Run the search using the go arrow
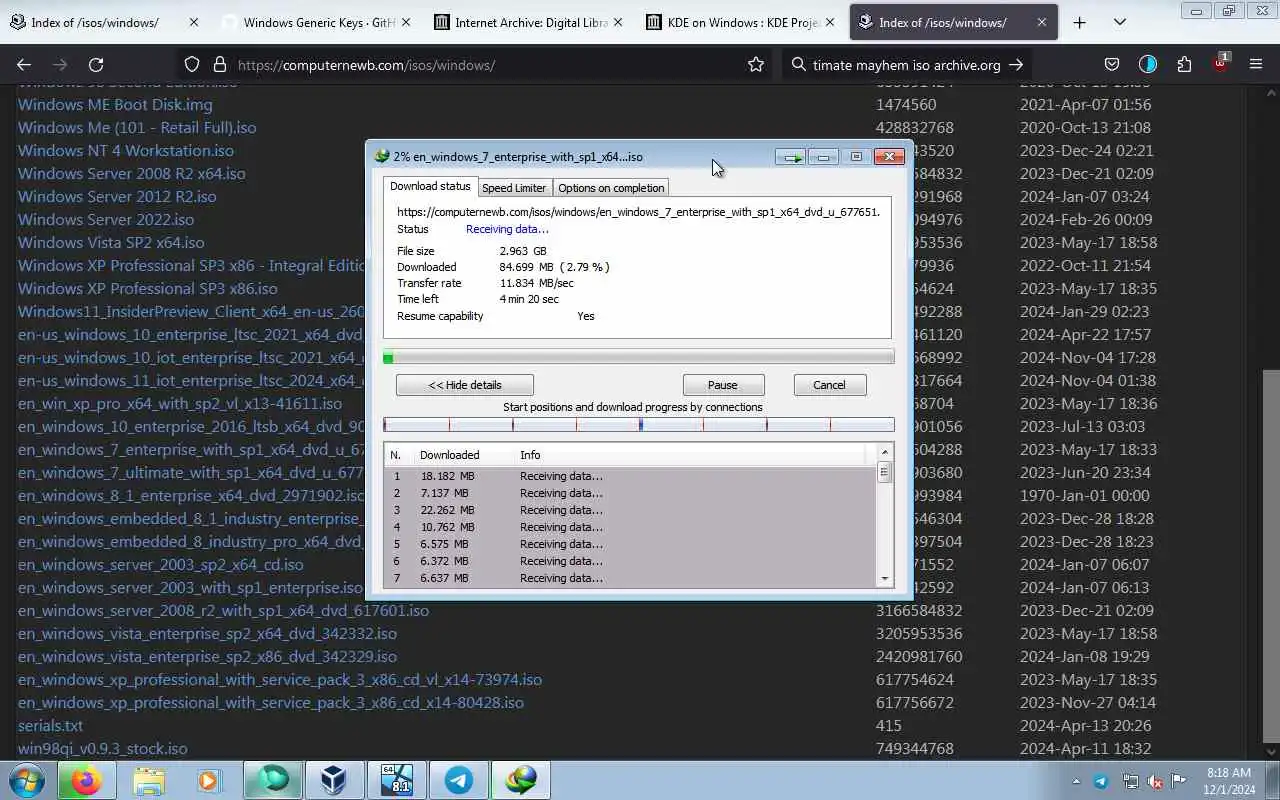 [1016, 65]
